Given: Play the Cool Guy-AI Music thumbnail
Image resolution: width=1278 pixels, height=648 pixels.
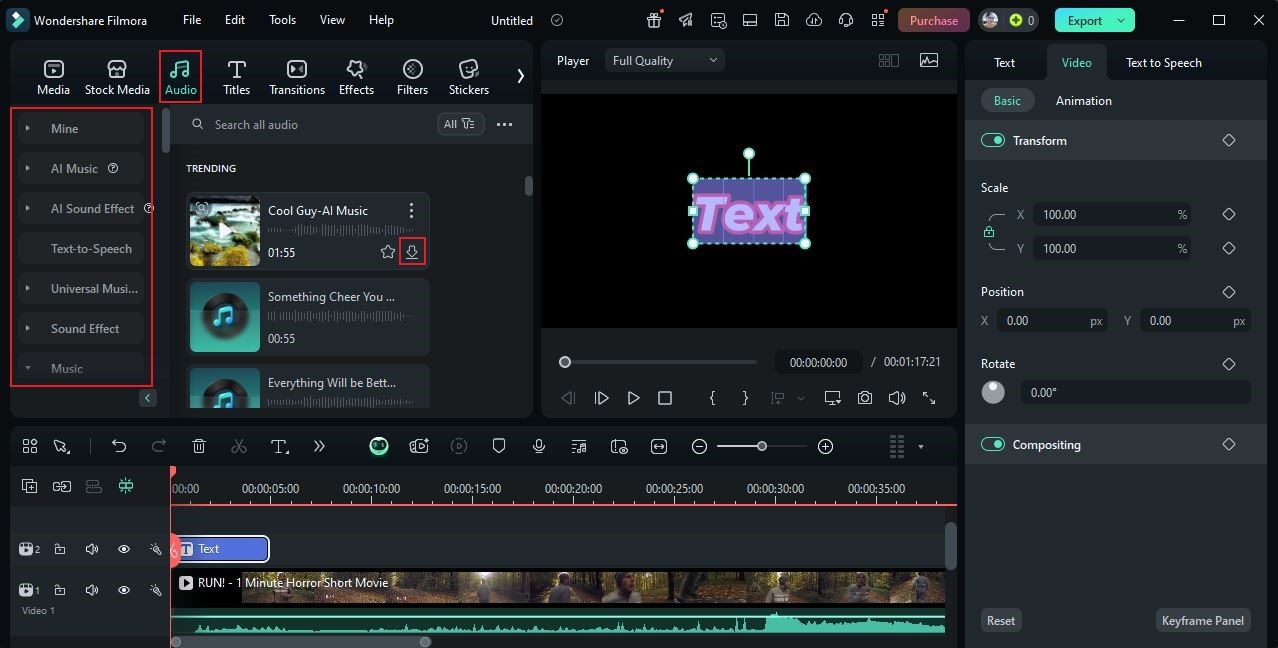Looking at the screenshot, I should point(225,231).
